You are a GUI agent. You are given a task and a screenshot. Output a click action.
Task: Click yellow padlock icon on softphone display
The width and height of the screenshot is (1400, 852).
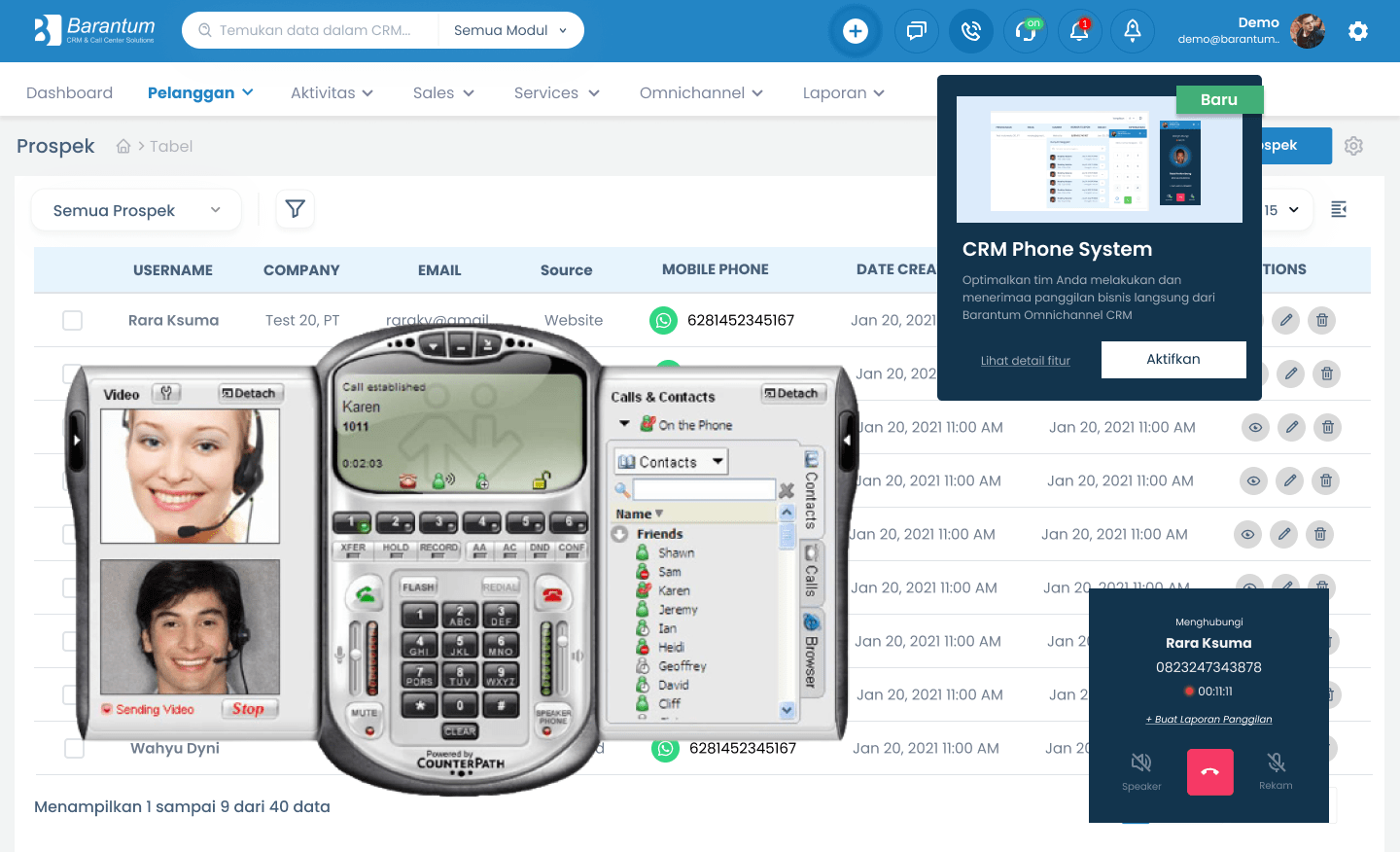[x=542, y=479]
